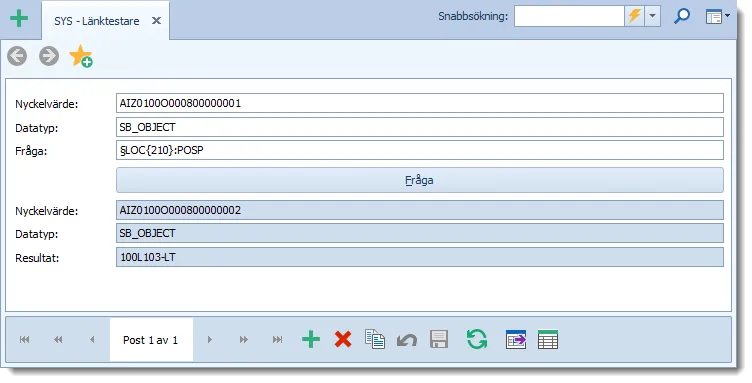Go forward with the right arrow button

[x=49, y=56]
